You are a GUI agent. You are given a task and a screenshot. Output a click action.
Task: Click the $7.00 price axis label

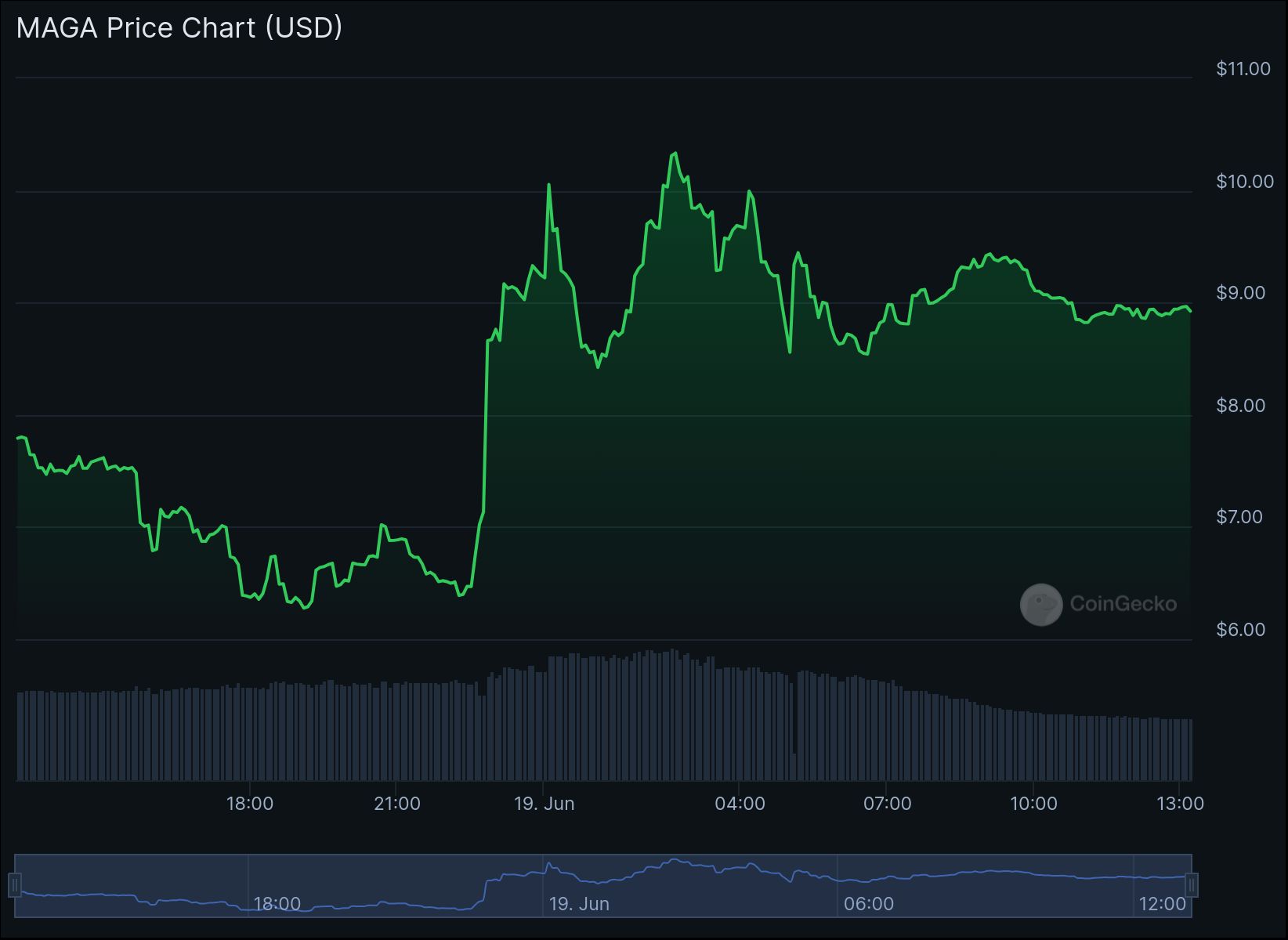1239,517
